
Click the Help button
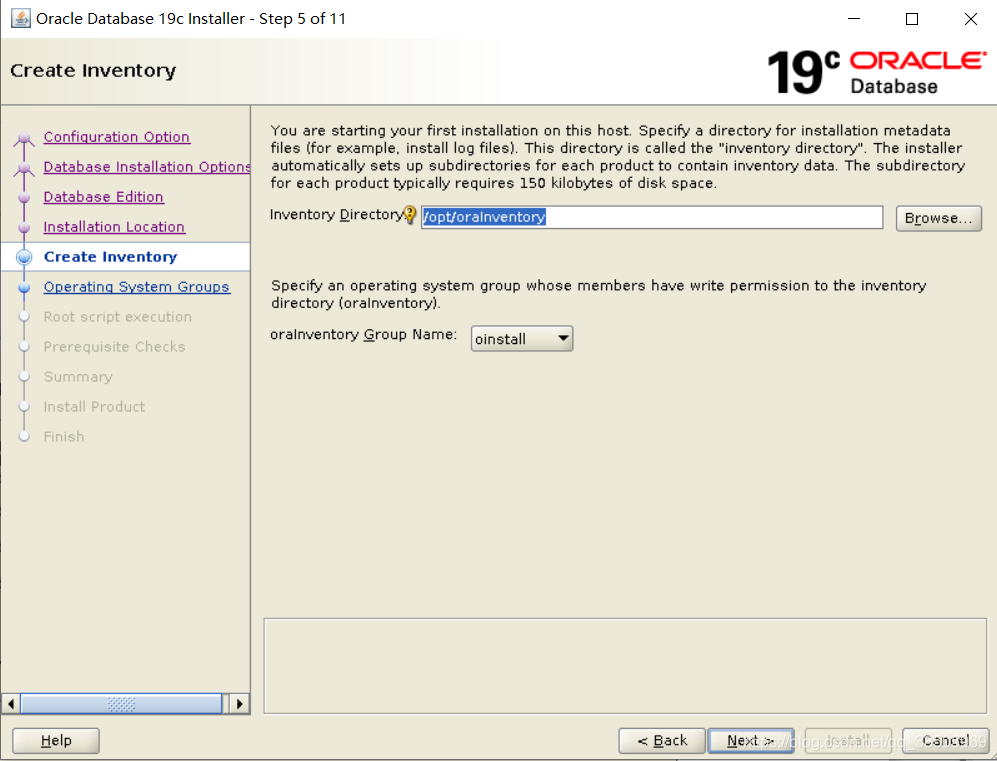(x=56, y=741)
